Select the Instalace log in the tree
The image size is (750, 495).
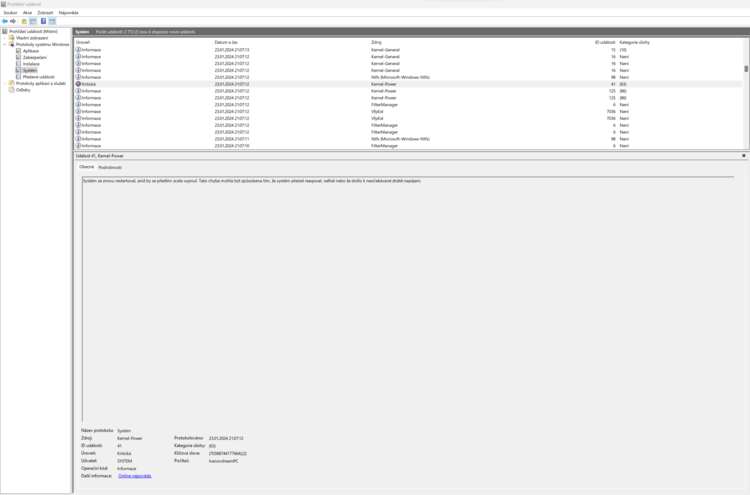pos(31,64)
